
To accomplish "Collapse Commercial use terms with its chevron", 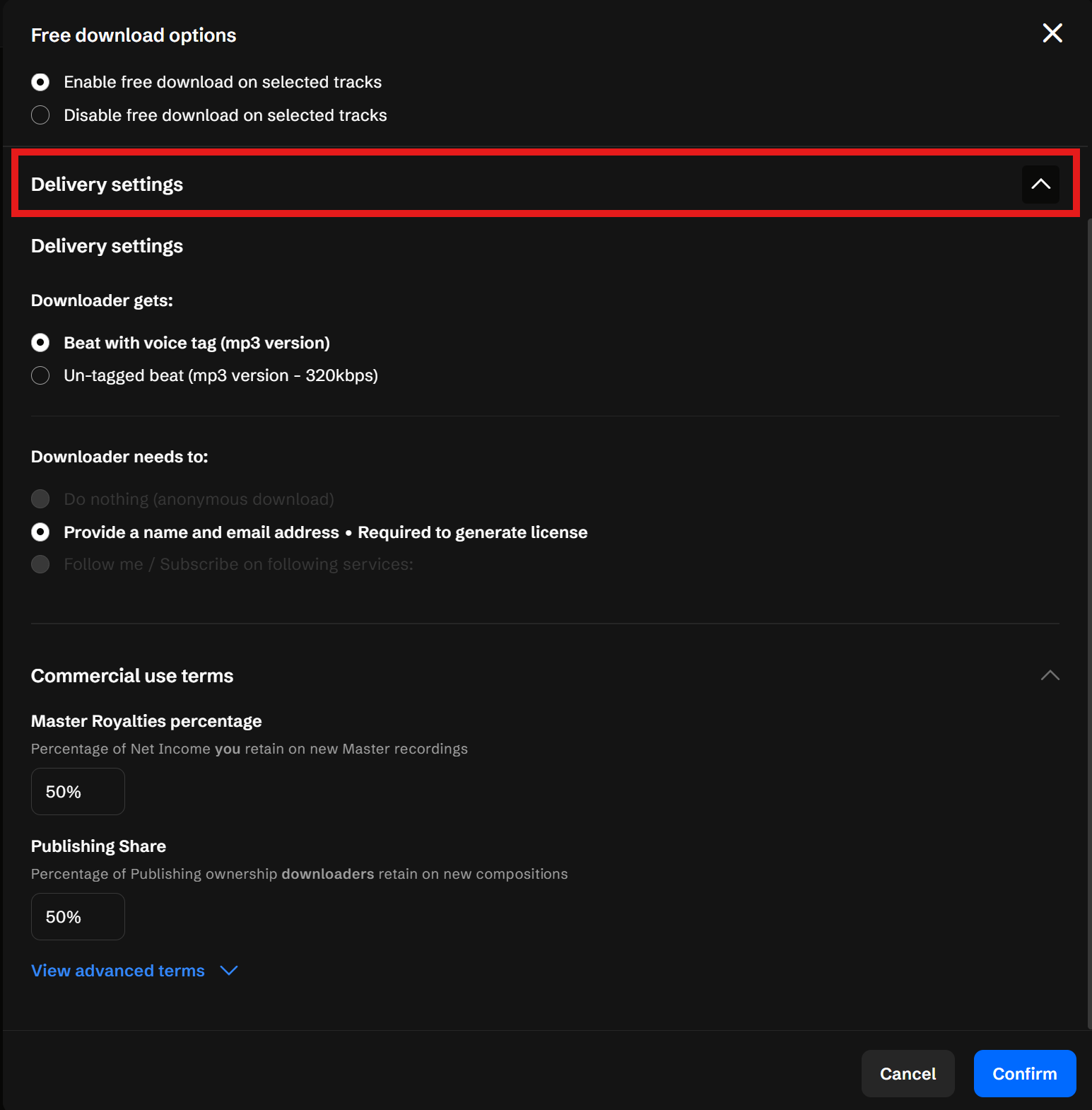I will 1050,676.
